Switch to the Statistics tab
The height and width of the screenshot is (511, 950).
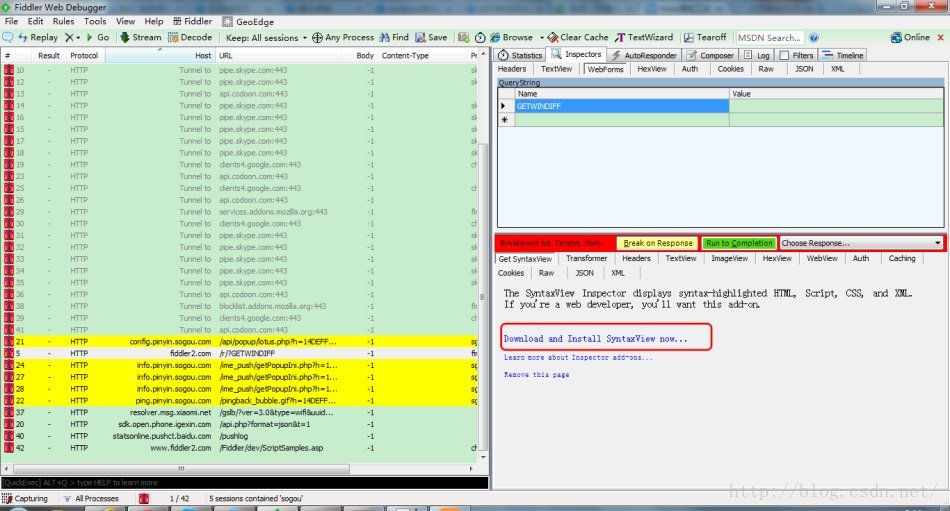click(520, 55)
